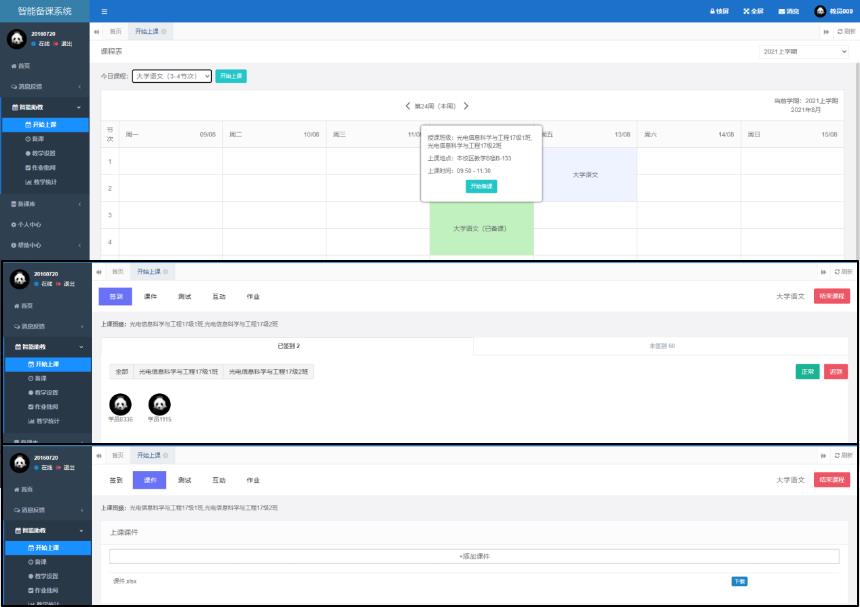
Task: Go to previous week with left chevron
Action: (408, 106)
